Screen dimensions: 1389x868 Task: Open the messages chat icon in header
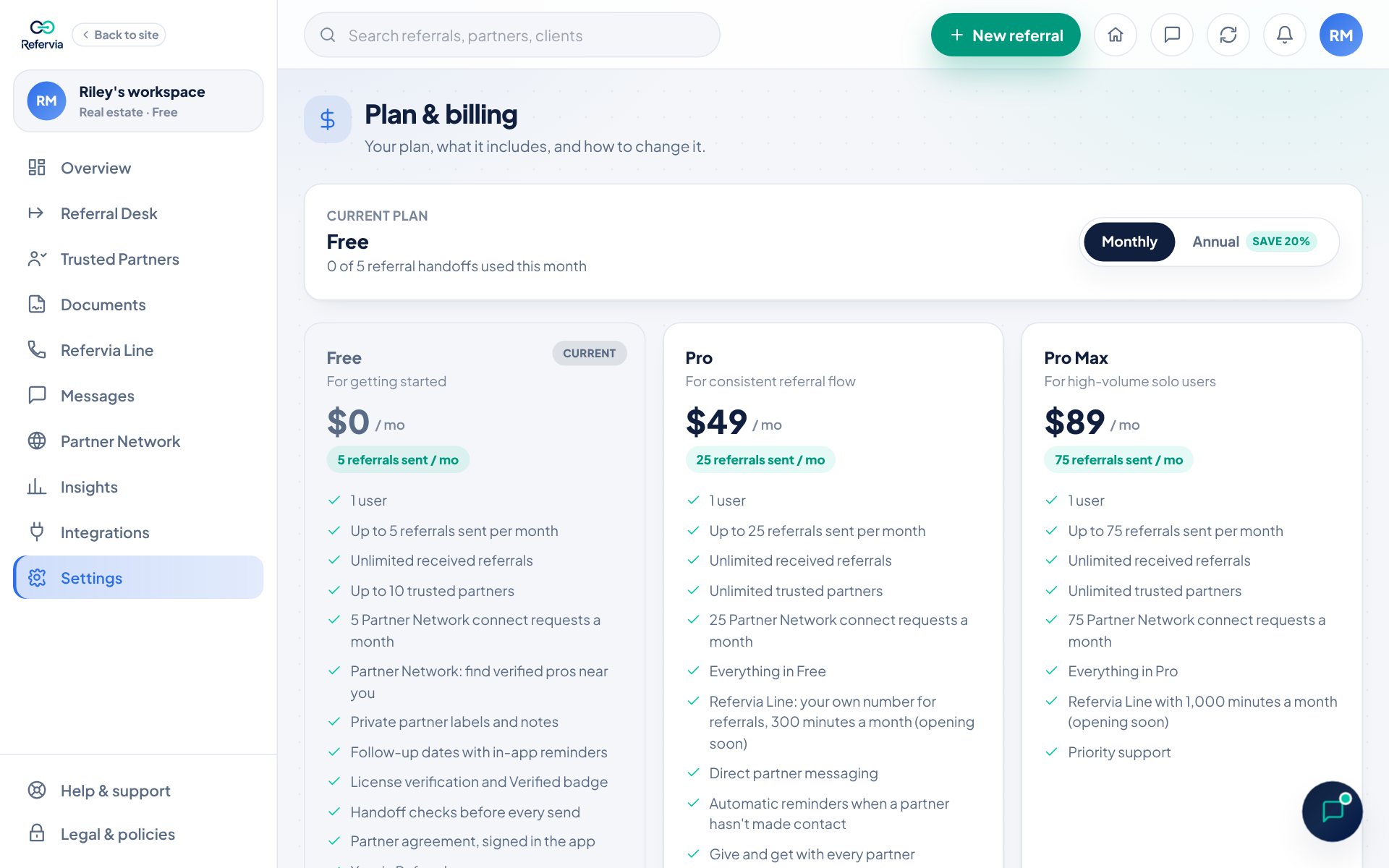click(1172, 35)
